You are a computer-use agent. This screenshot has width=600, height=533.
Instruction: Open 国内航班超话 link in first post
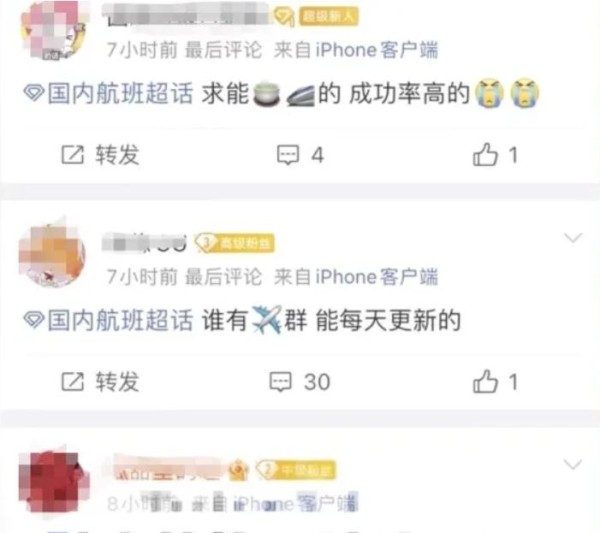[x=120, y=93]
